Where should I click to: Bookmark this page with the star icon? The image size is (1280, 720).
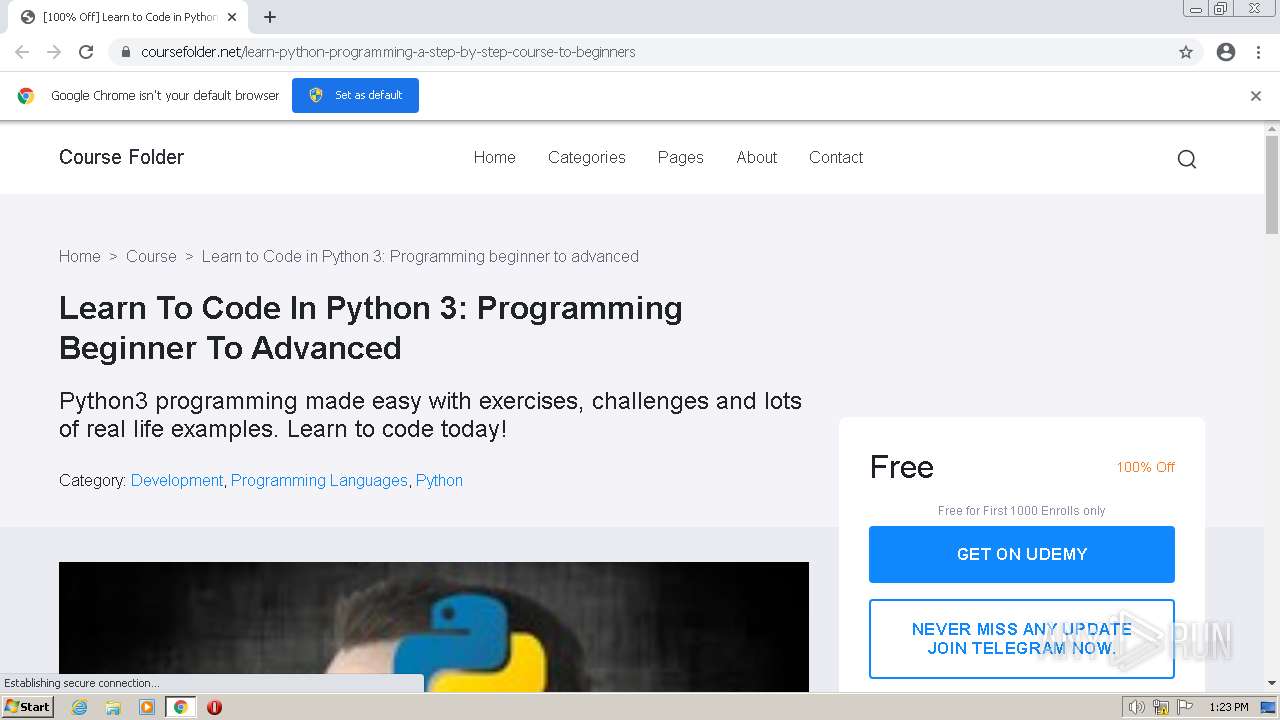click(1186, 52)
